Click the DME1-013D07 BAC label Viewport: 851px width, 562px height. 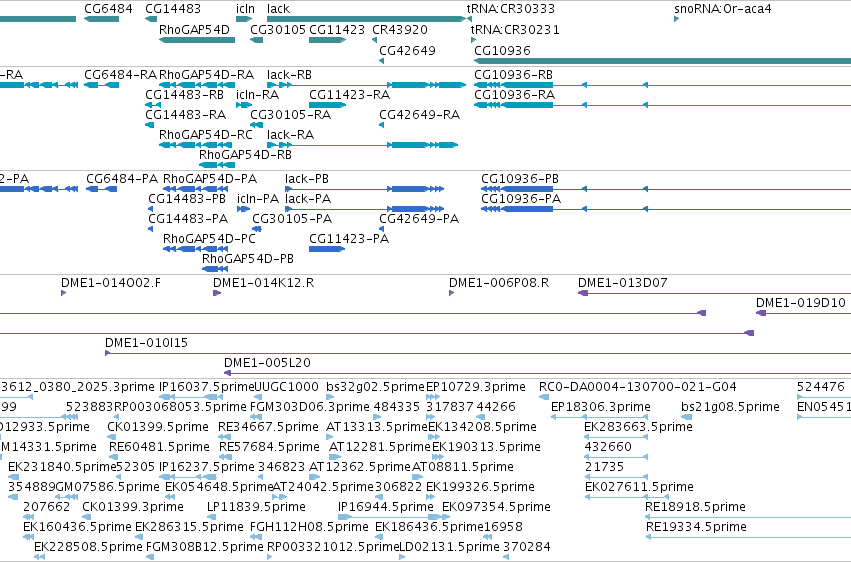click(623, 283)
